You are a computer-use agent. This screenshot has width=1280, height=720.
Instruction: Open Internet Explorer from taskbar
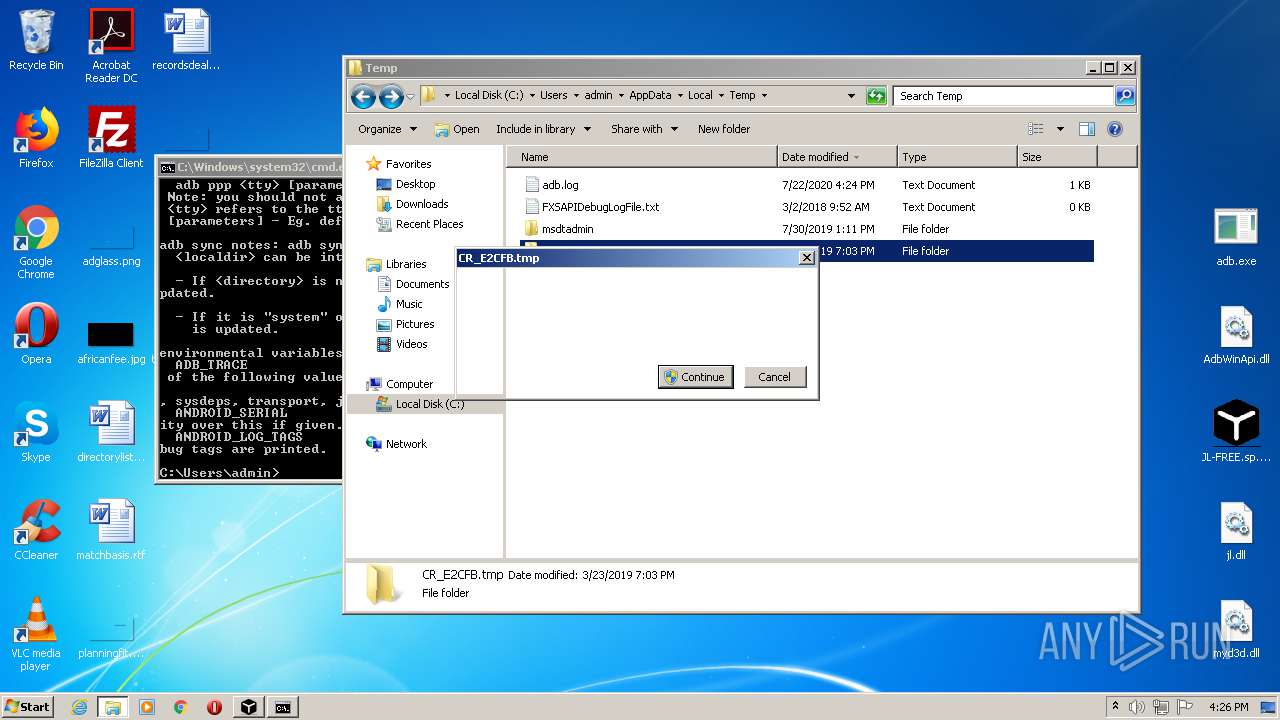(x=79, y=707)
